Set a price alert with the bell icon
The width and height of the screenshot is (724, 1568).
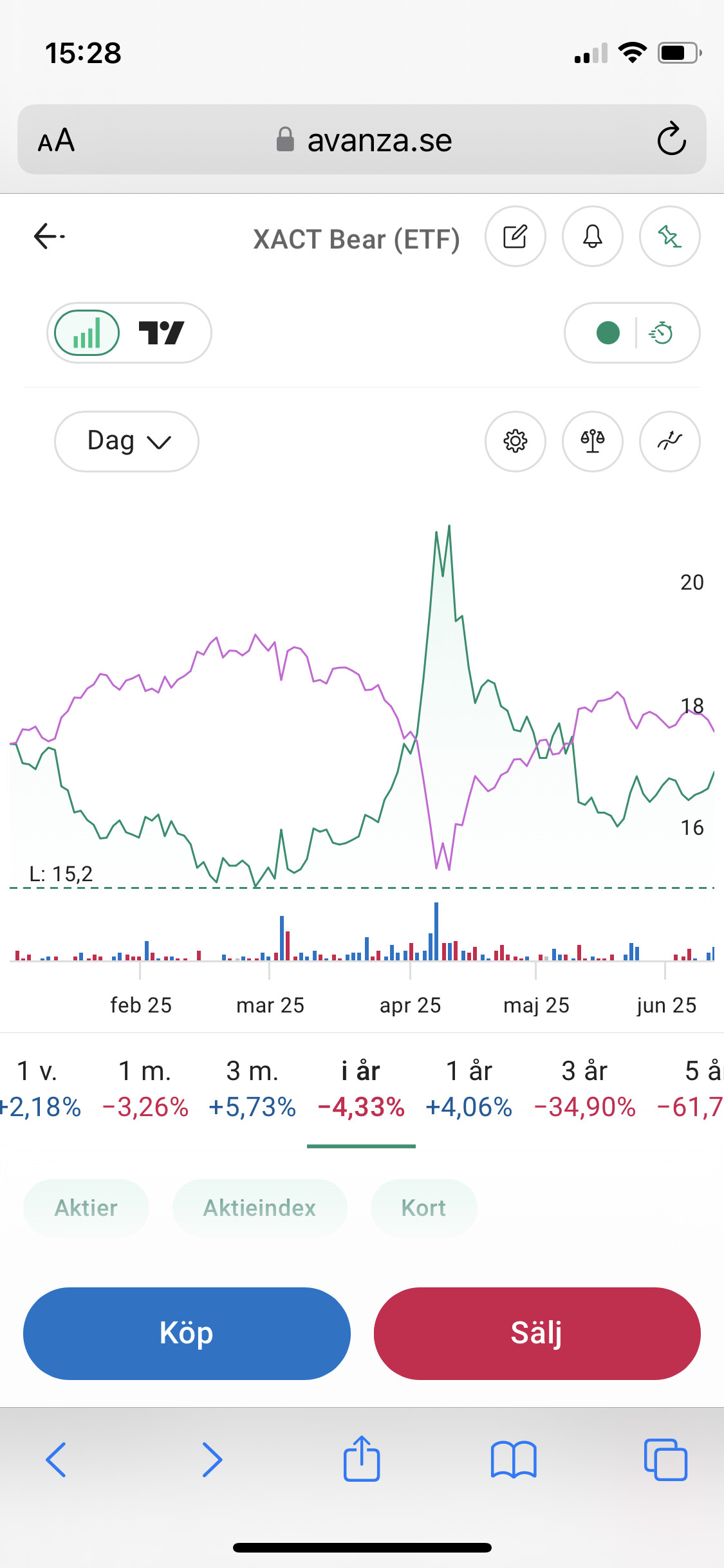(x=593, y=236)
